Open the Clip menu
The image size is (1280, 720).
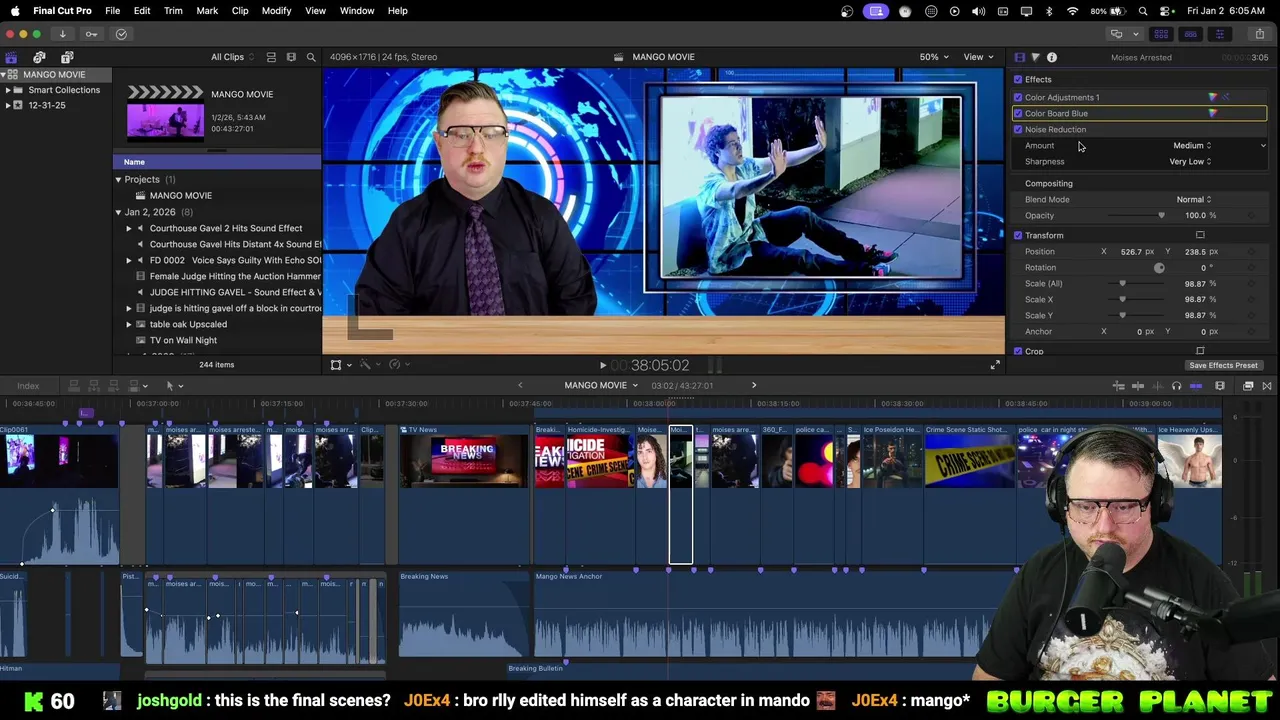[240, 11]
